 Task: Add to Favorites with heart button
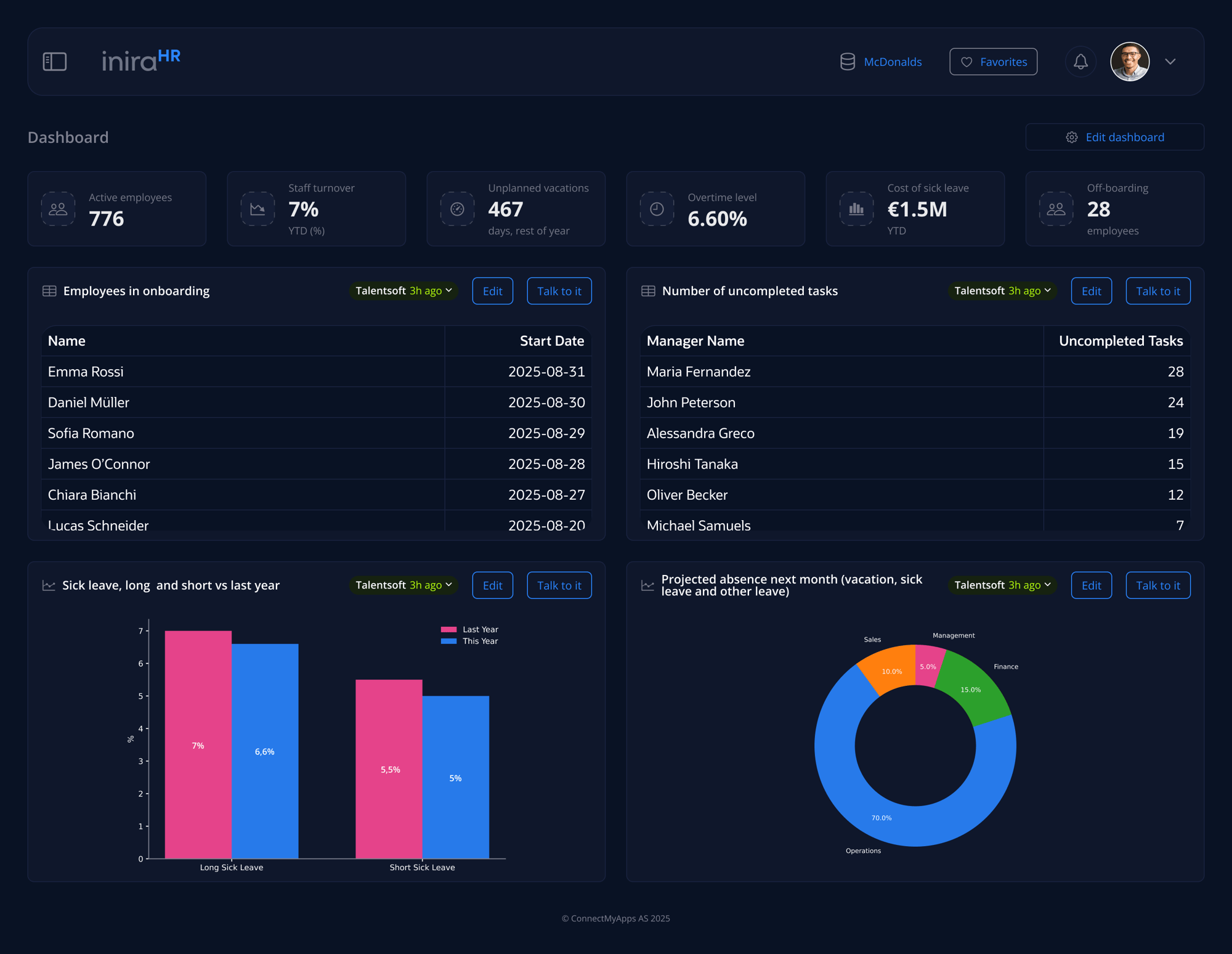pos(993,62)
